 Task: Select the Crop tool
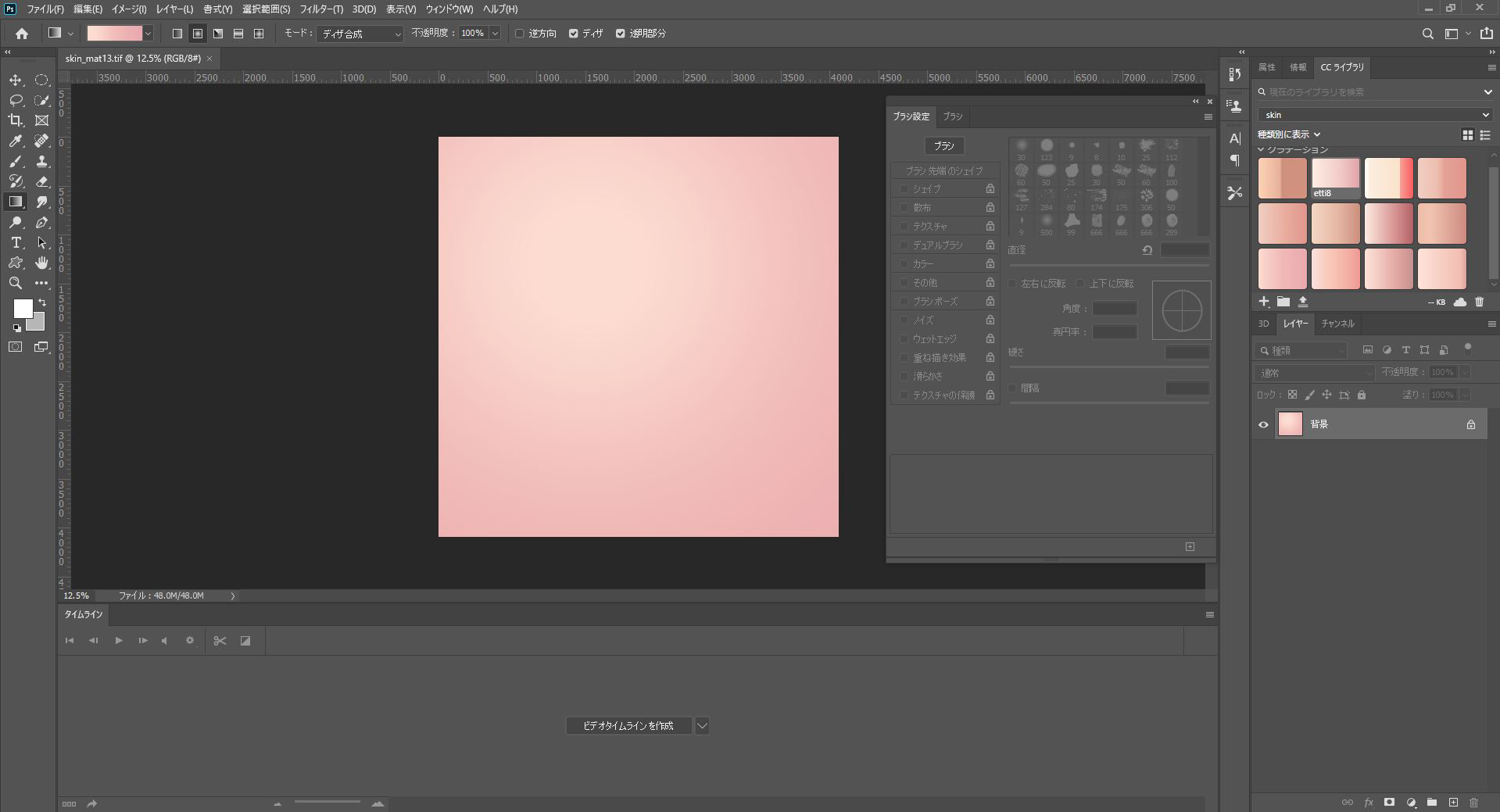click(15, 120)
